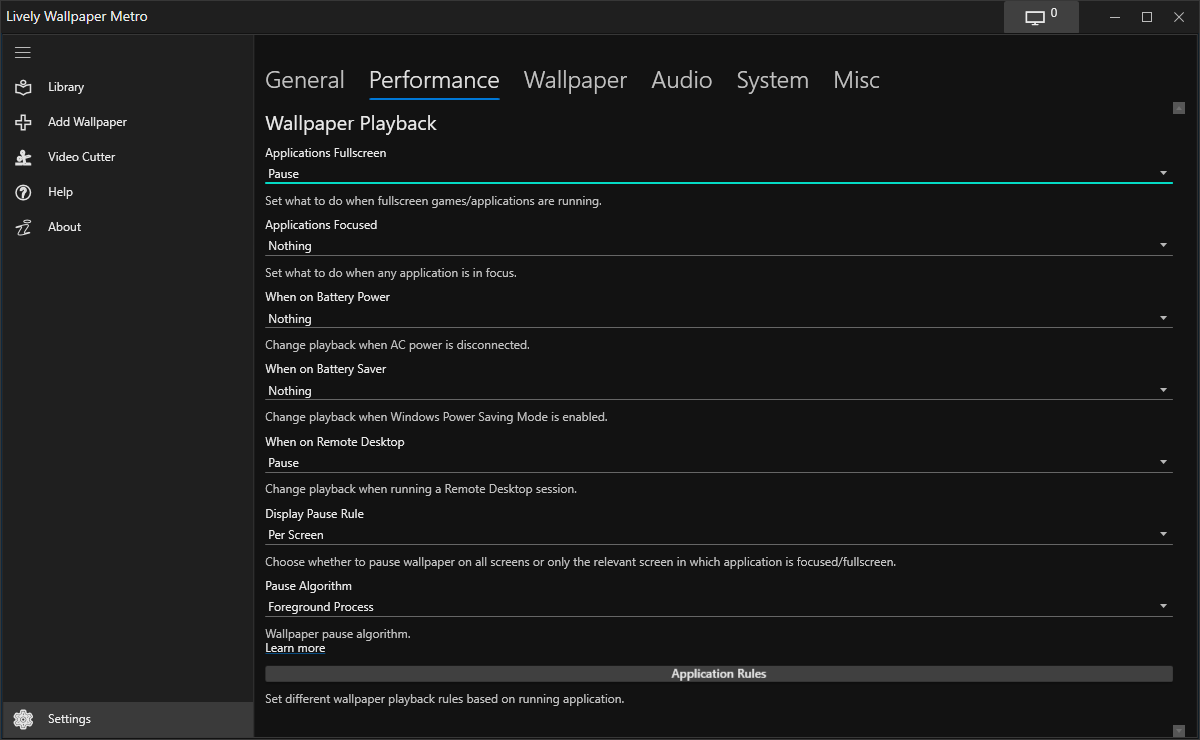Open the Video Cutter icon
The height and width of the screenshot is (740, 1200).
23,157
